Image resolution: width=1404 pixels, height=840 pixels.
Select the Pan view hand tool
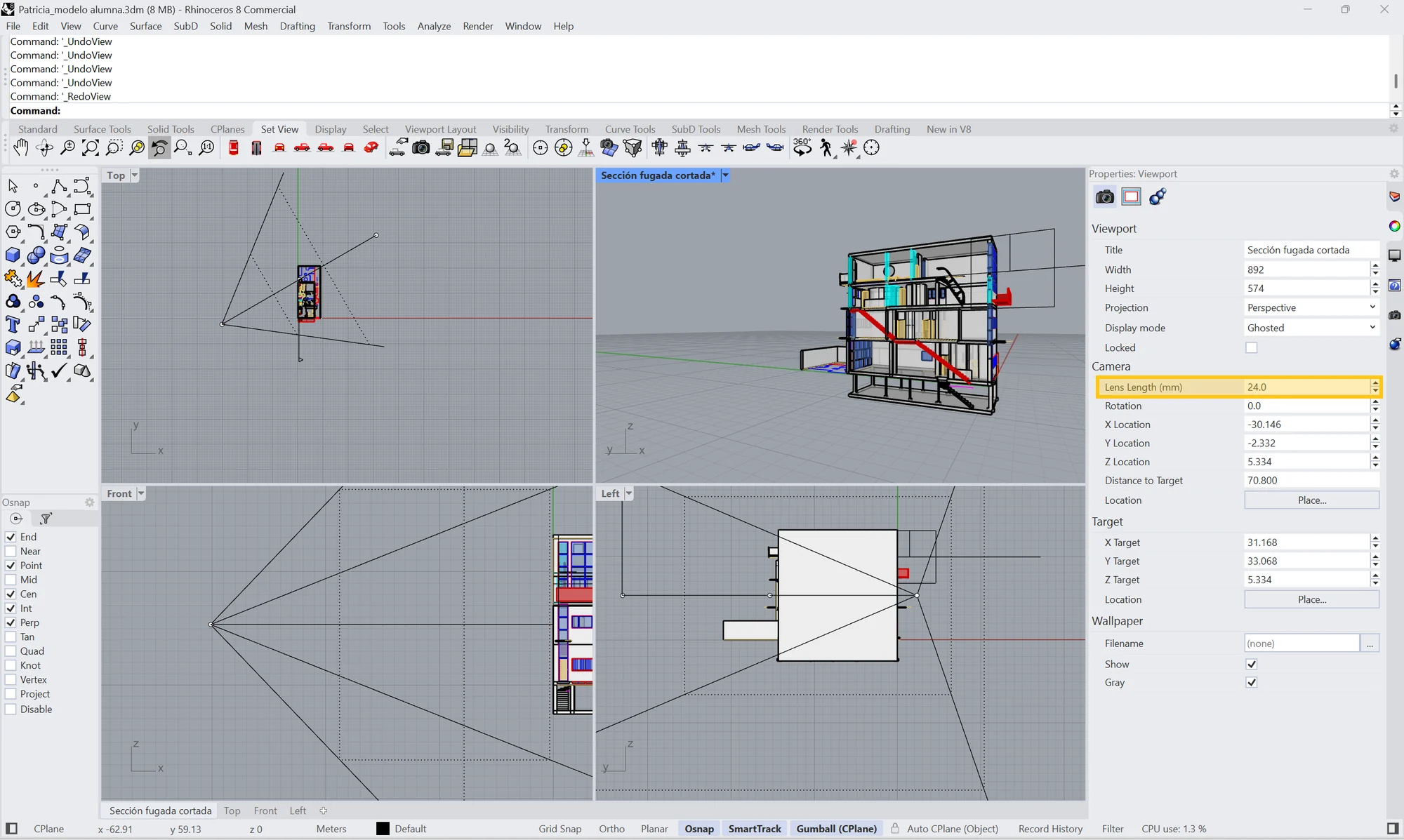[21, 147]
